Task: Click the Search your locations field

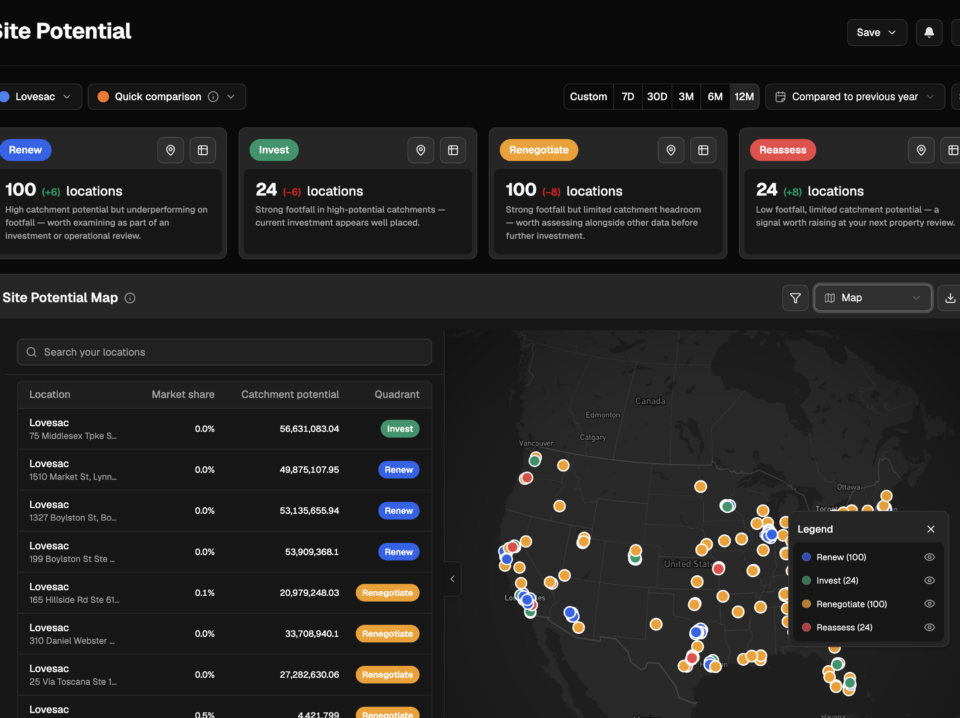Action: point(225,352)
